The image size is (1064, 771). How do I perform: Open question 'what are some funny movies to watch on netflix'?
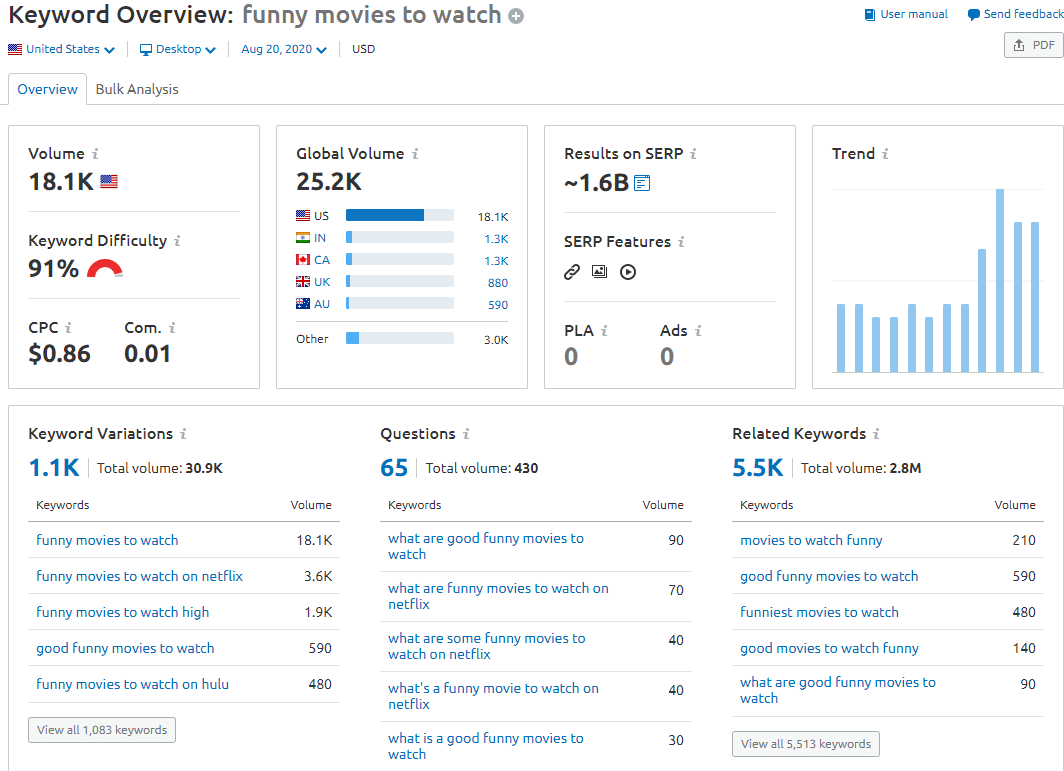(x=487, y=646)
